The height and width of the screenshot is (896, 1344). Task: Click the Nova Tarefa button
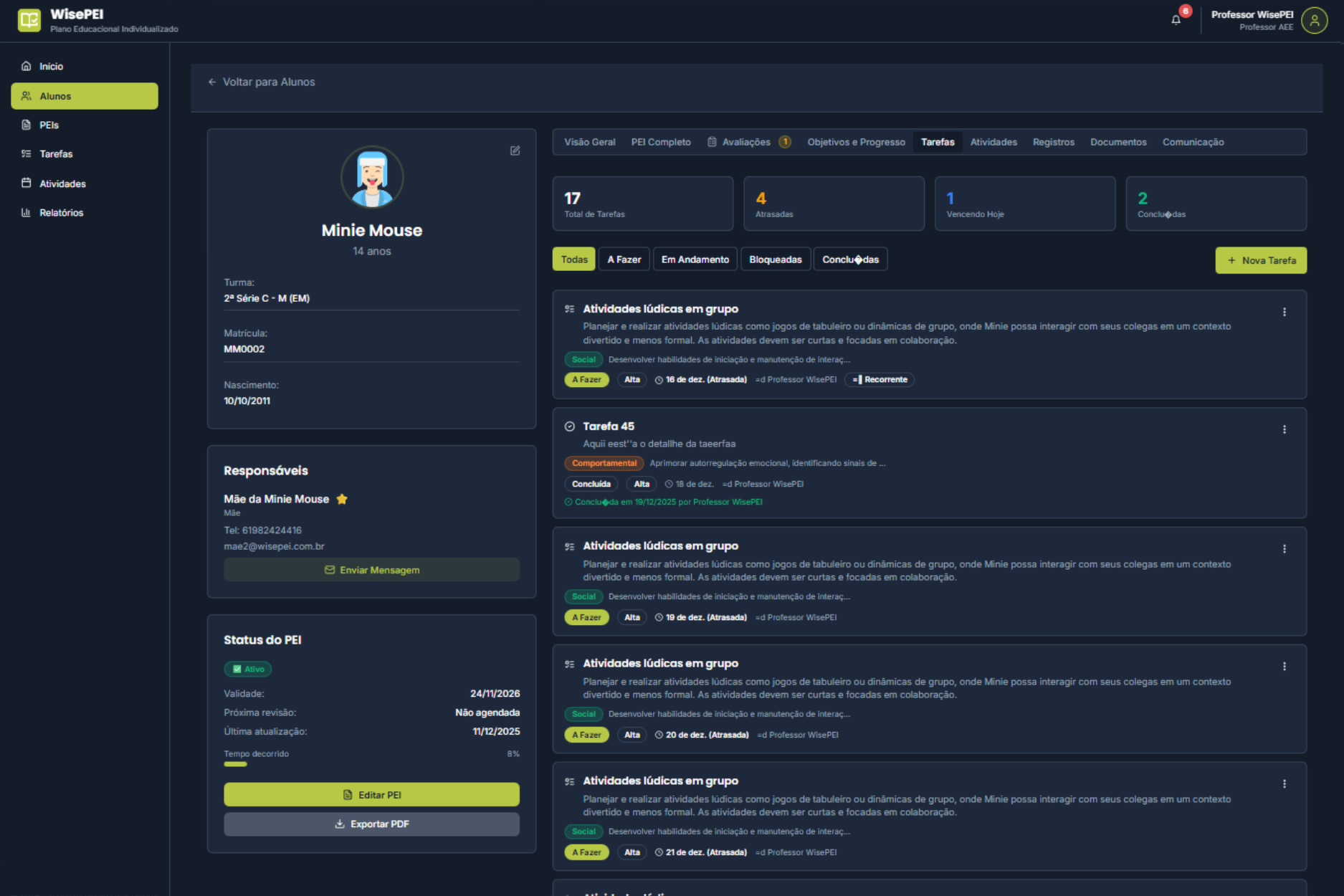[x=1261, y=260]
